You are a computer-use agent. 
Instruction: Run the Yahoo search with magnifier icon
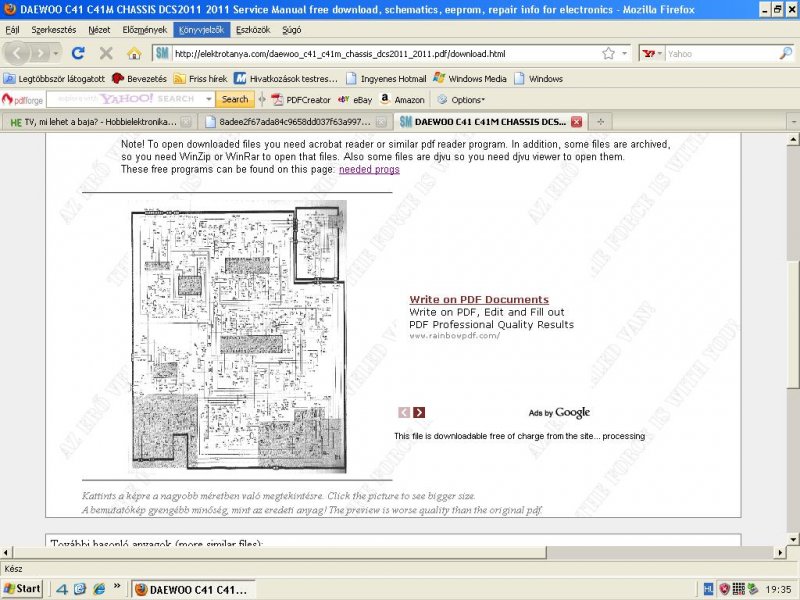point(786,53)
